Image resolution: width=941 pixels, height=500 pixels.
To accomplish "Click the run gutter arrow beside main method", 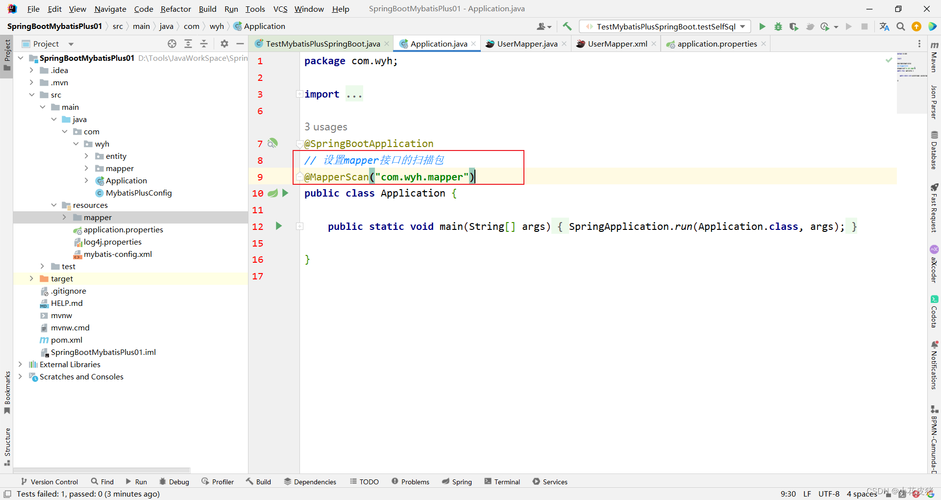I will click(x=279, y=227).
